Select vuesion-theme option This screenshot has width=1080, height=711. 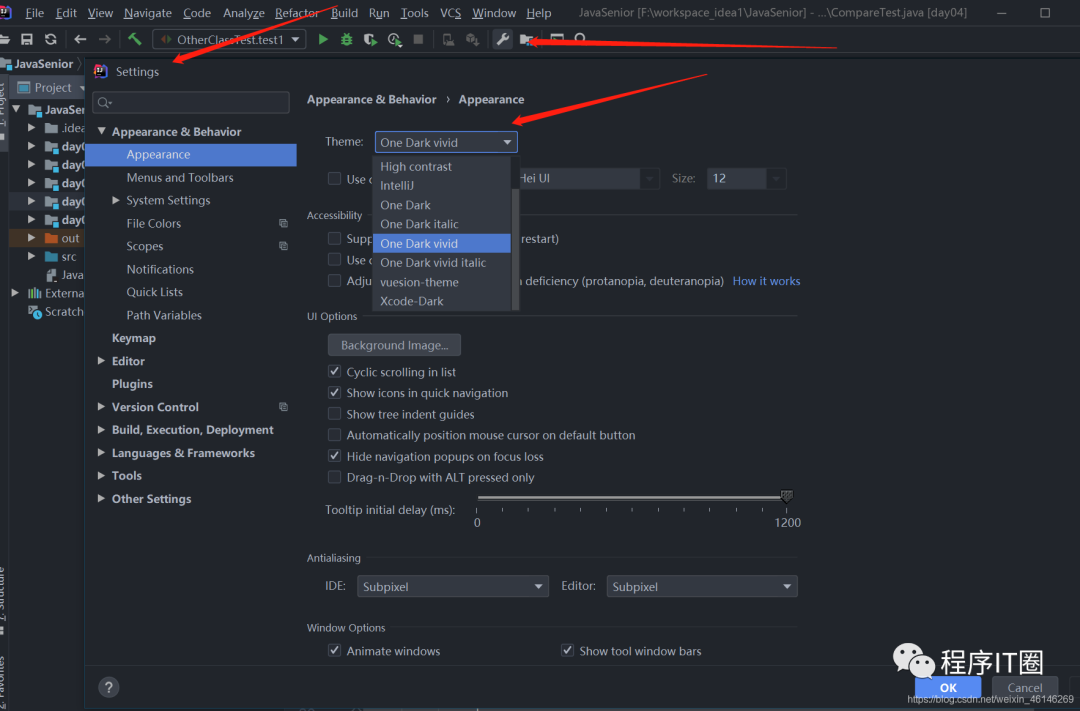(442, 282)
